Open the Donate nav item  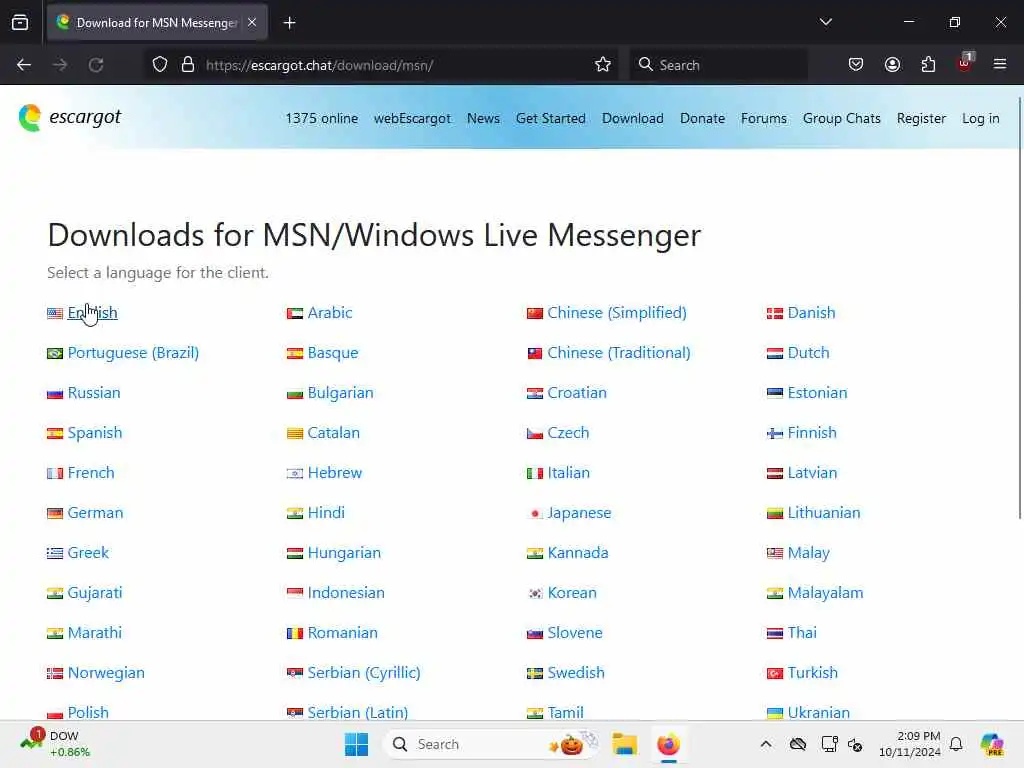pyautogui.click(x=702, y=118)
